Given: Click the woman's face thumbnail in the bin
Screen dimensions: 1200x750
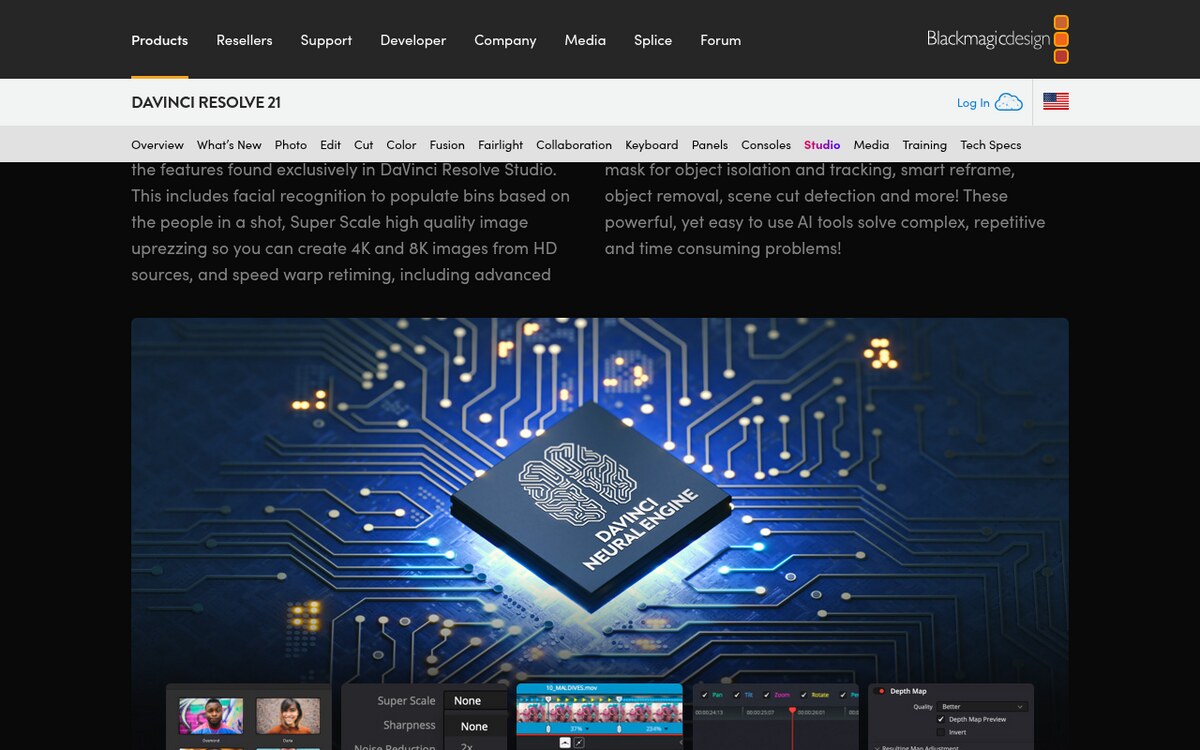Looking at the screenshot, I should click(288, 715).
